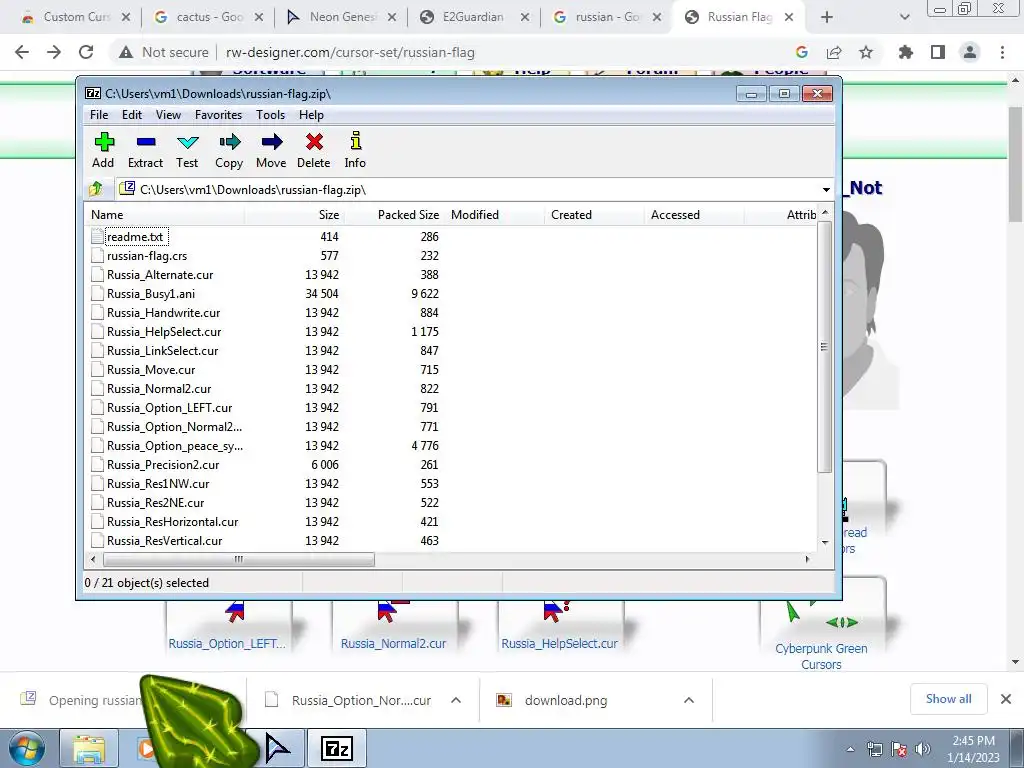Open Russia_Option_LEFT link on webpage
This screenshot has width=1024, height=768.
[x=227, y=644]
